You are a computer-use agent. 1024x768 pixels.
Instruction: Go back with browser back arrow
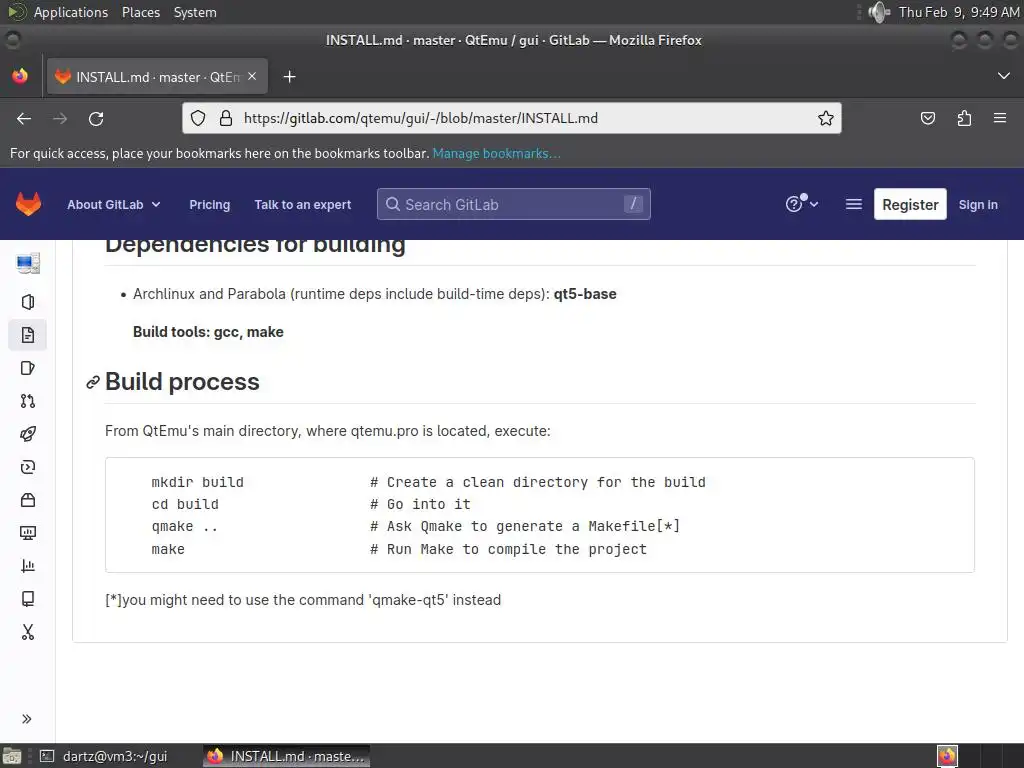(24, 119)
